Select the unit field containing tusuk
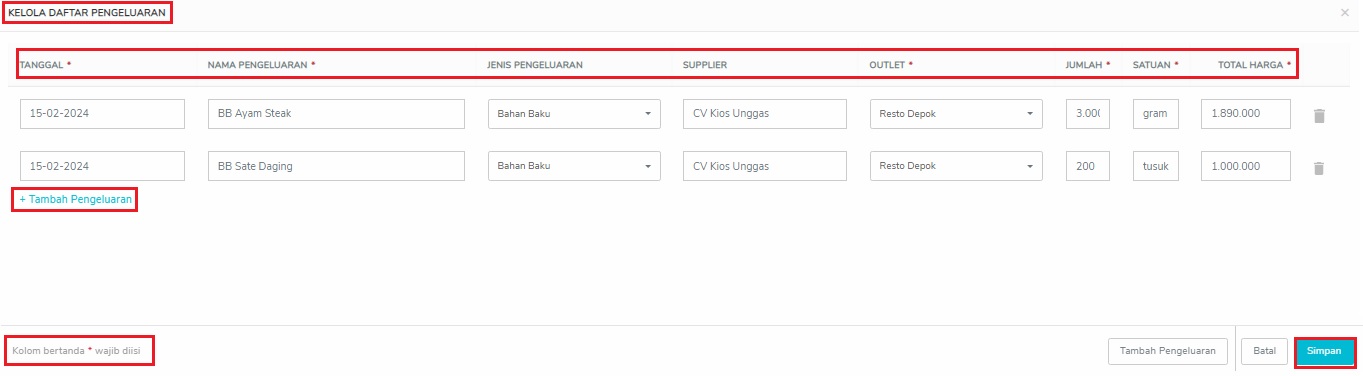 click(1156, 166)
